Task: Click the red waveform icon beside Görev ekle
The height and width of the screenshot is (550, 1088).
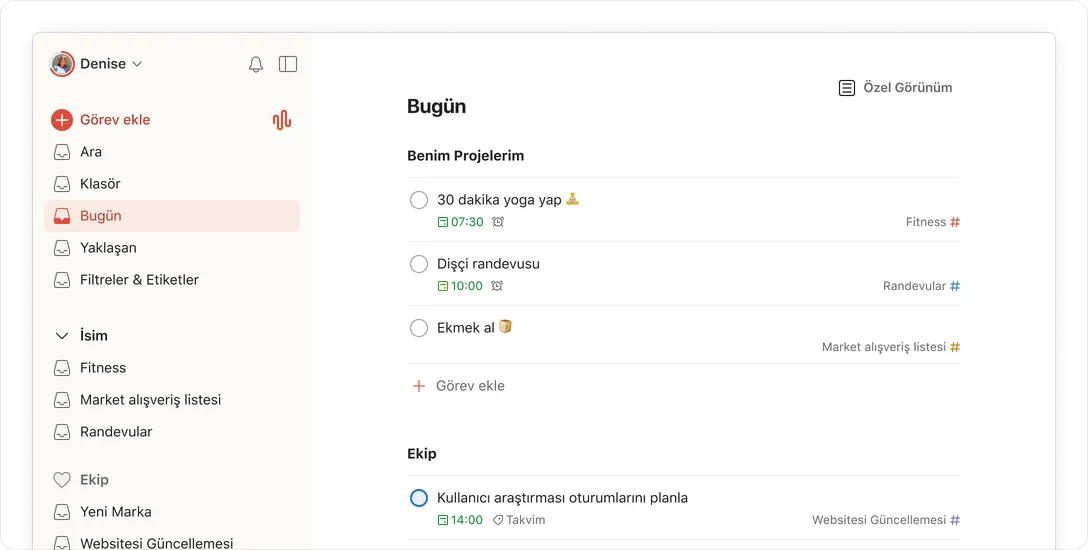Action: (x=282, y=120)
